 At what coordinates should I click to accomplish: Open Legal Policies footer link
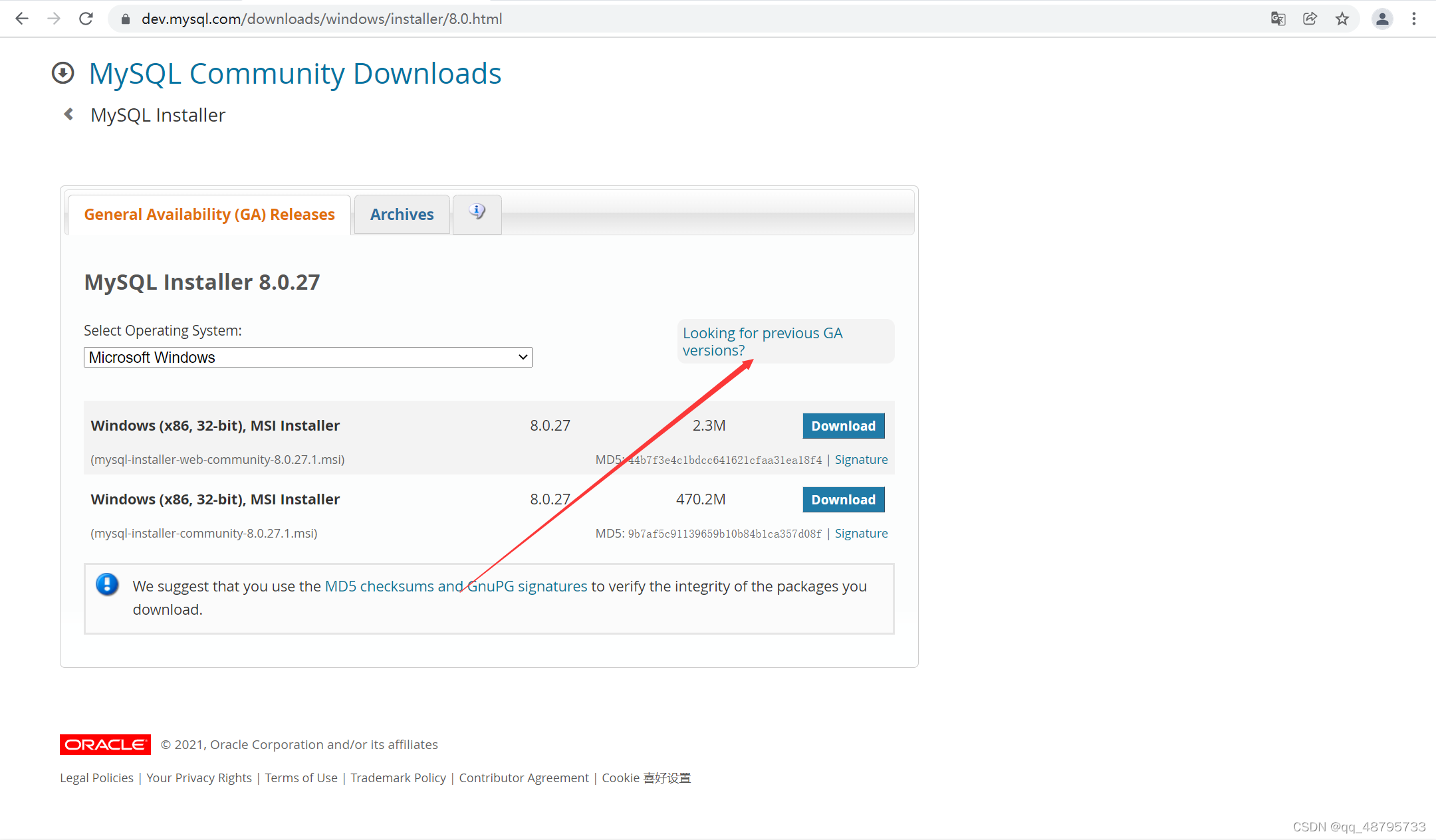(x=96, y=778)
